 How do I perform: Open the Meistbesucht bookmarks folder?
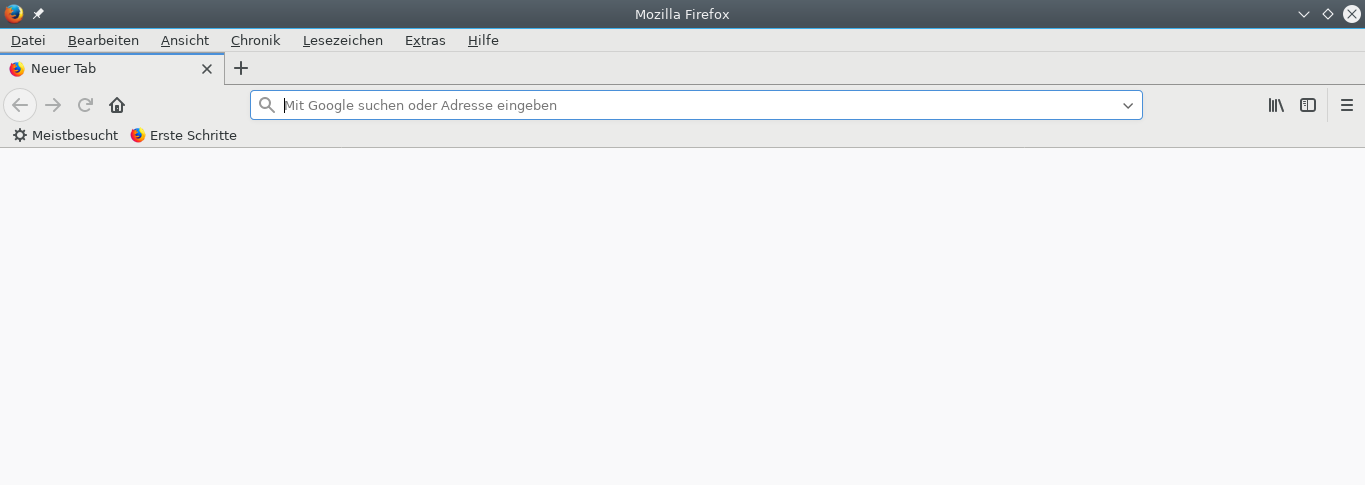(65, 135)
